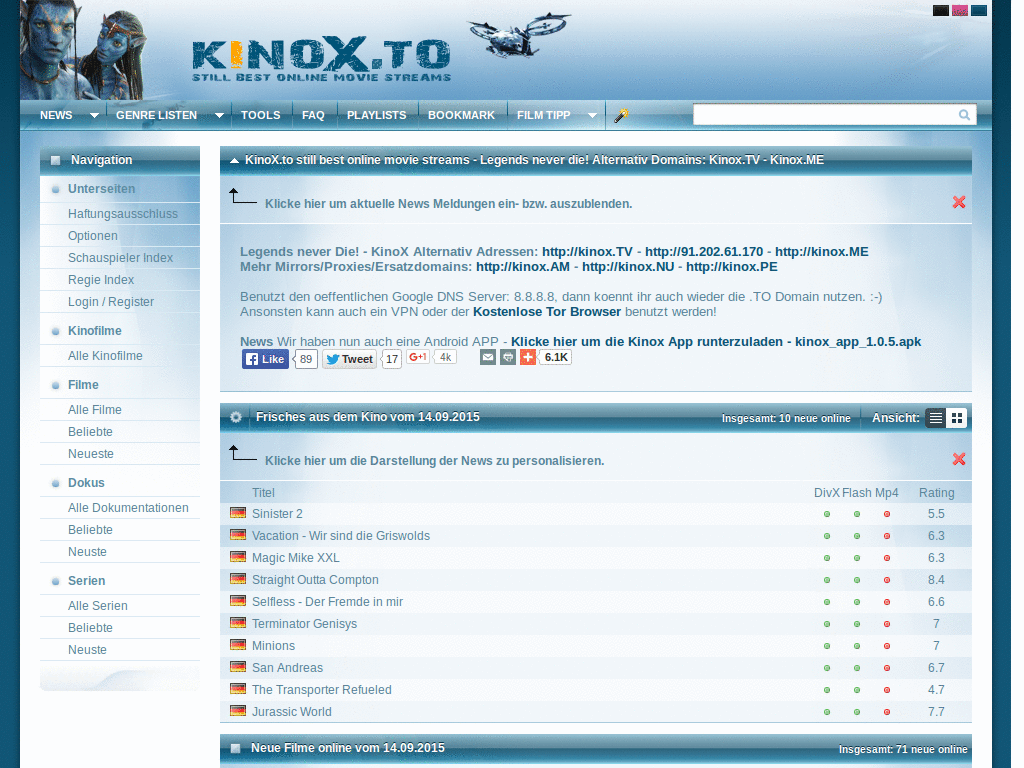1024x768 pixels.
Task: Open the movie The Transporter Refueled
Action: coord(322,690)
